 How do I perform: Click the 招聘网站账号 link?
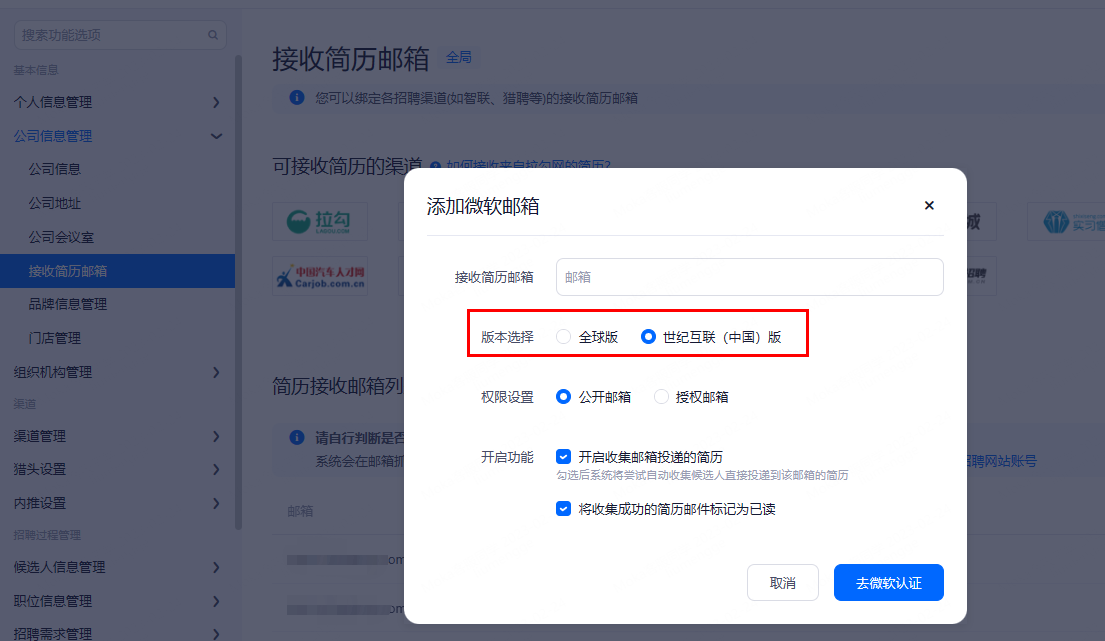point(999,461)
